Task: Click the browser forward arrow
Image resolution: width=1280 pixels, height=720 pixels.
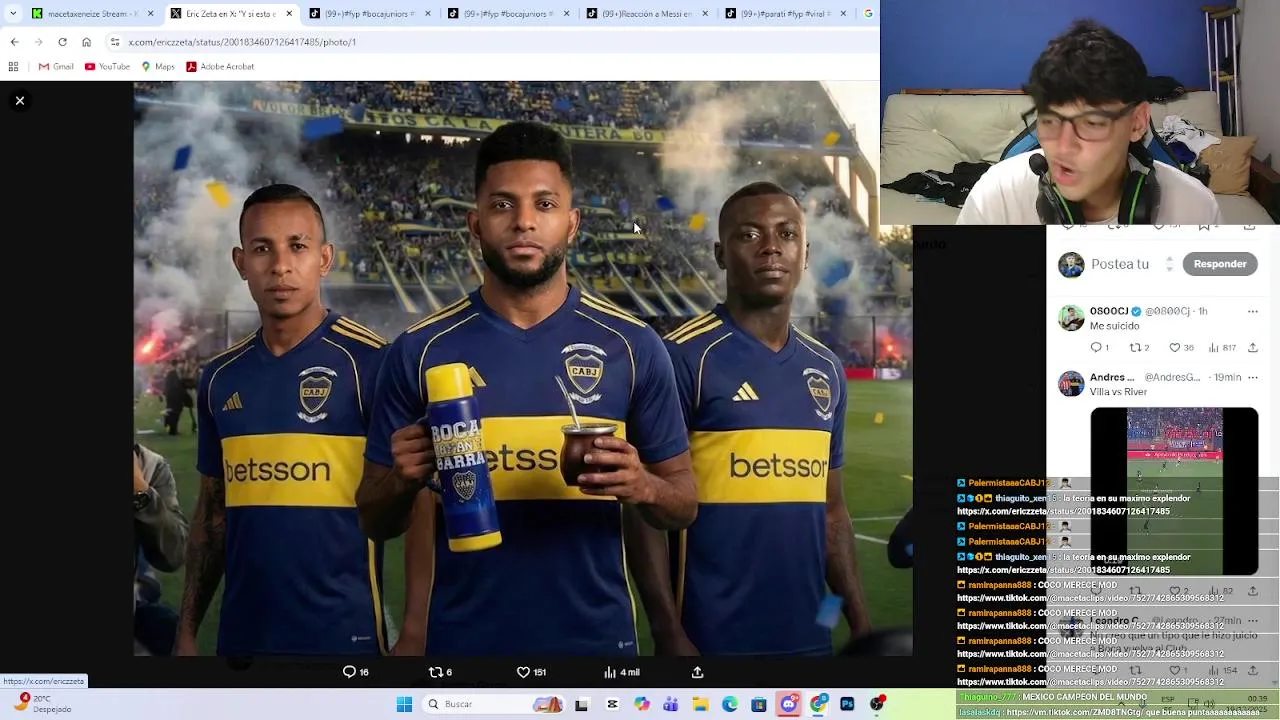Action: point(38,42)
